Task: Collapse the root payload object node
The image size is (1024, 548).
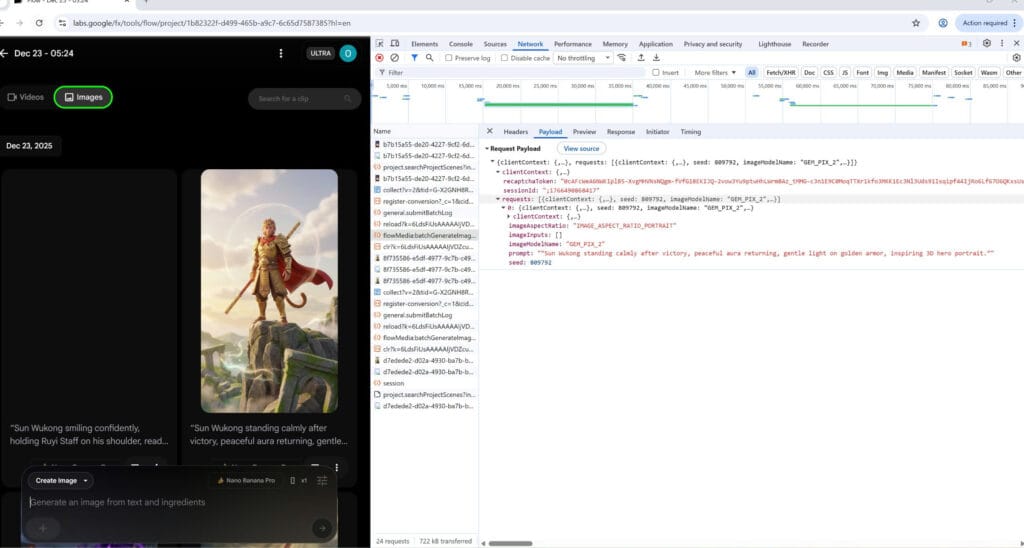Action: 492,161
